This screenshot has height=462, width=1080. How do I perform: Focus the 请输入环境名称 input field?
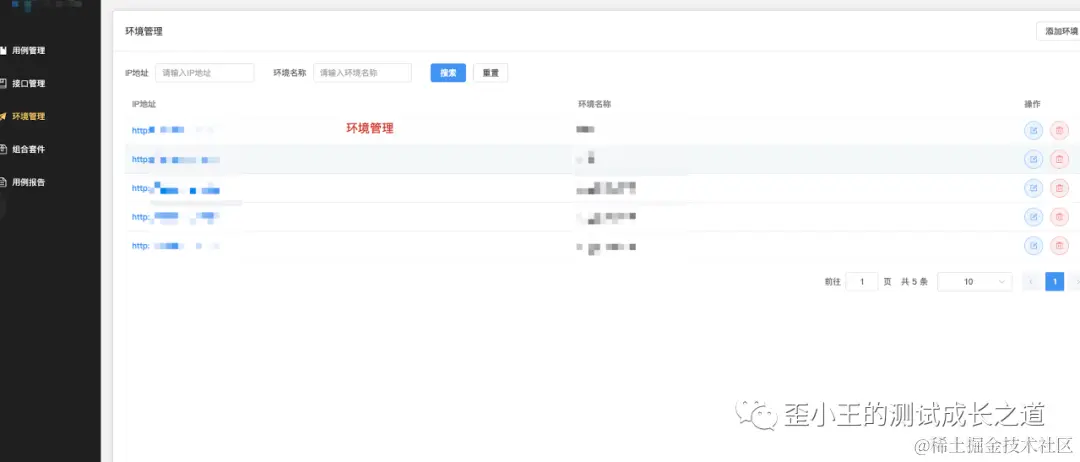tap(362, 73)
